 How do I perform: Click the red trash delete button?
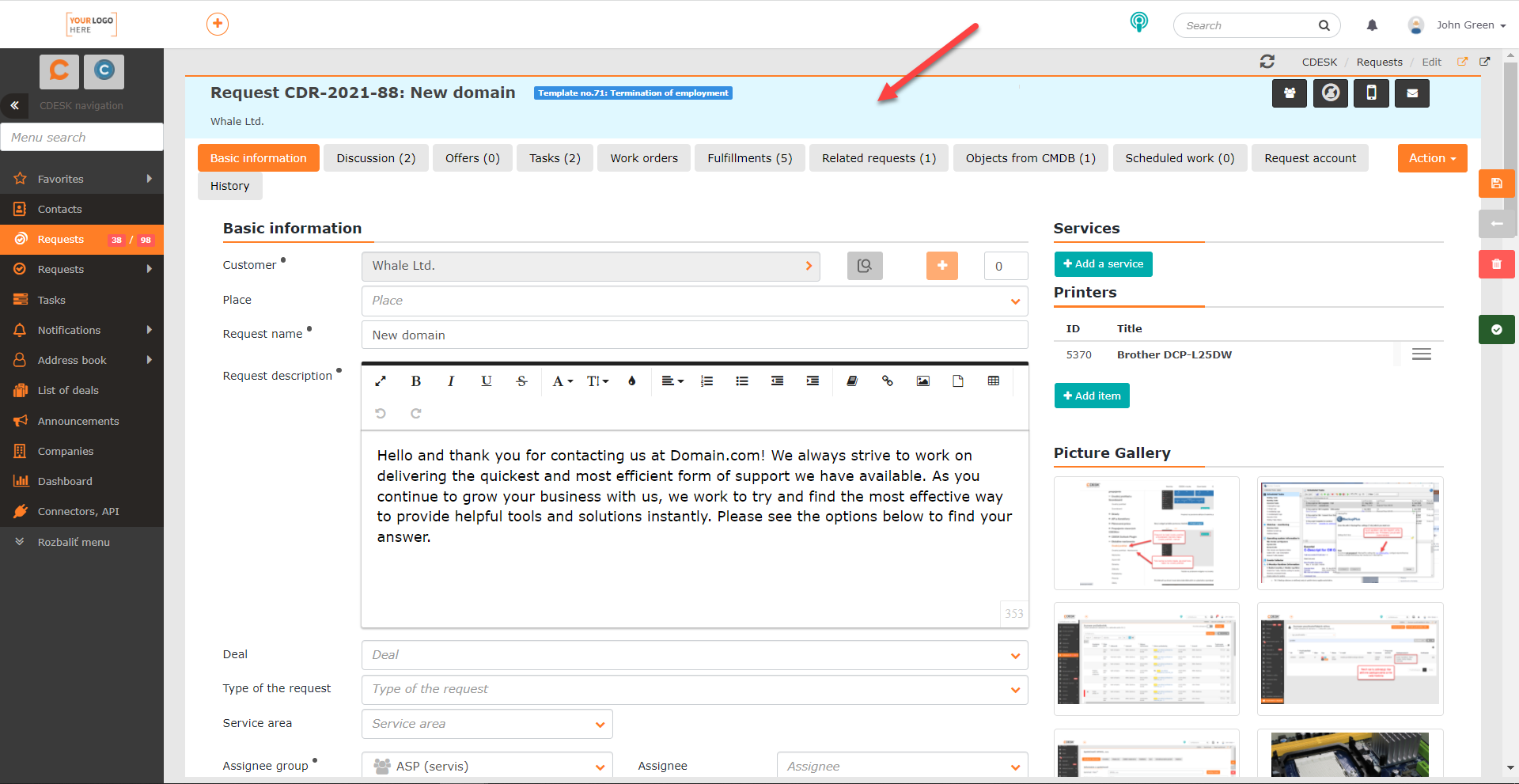coord(1496,264)
